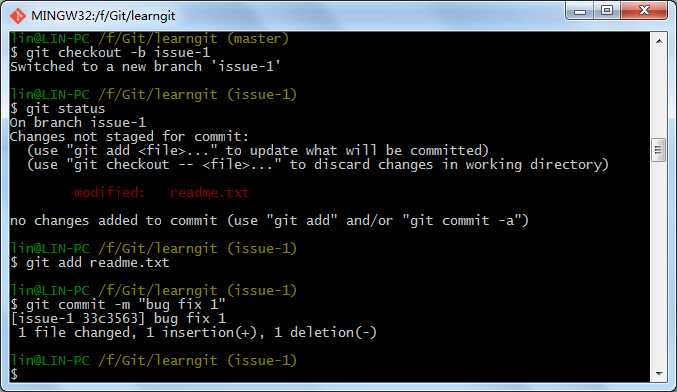Close the Git Bash window

644,10
